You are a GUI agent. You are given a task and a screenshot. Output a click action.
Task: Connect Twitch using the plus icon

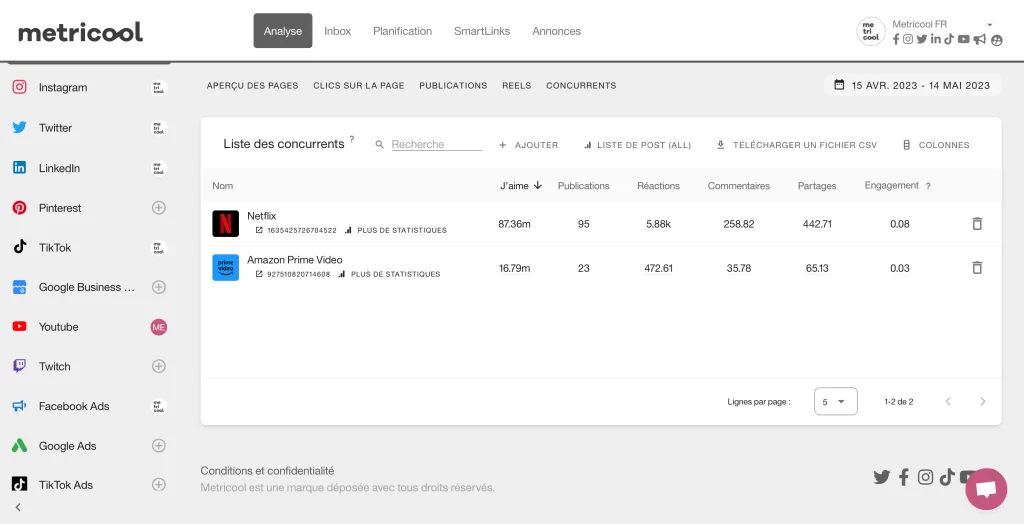click(158, 366)
